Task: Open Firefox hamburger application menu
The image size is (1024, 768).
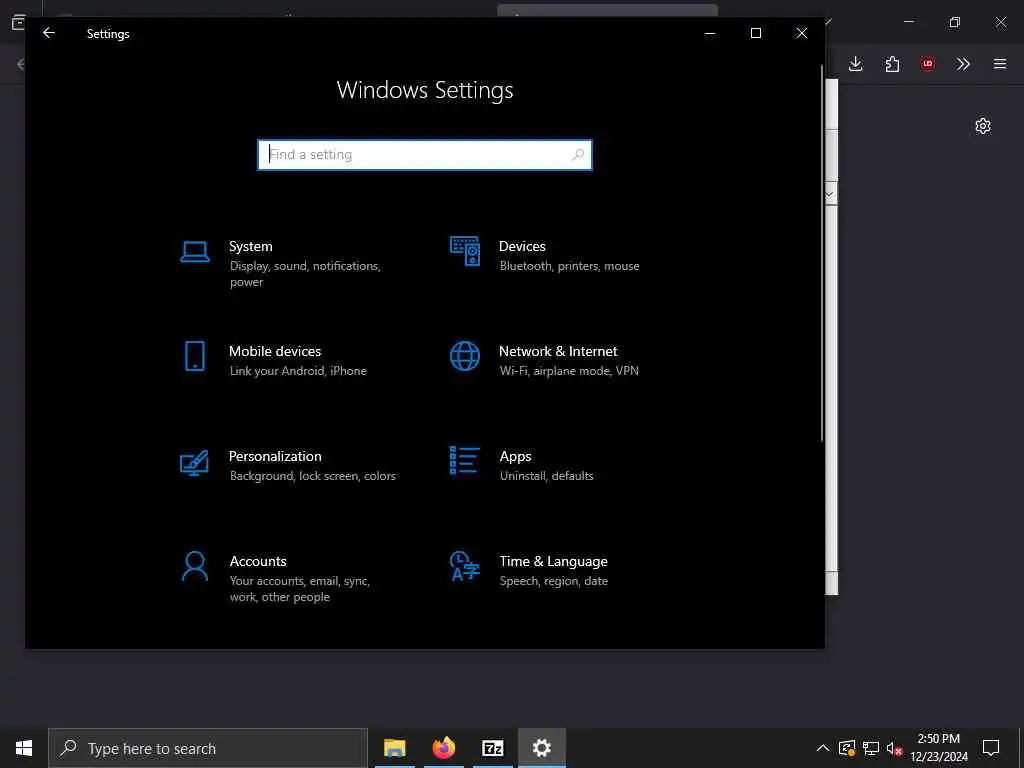Action: tap(1000, 64)
